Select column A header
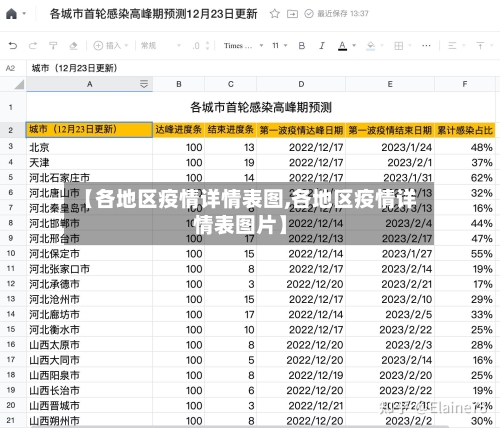Viewport: 500px width, 428px height. coord(90,84)
